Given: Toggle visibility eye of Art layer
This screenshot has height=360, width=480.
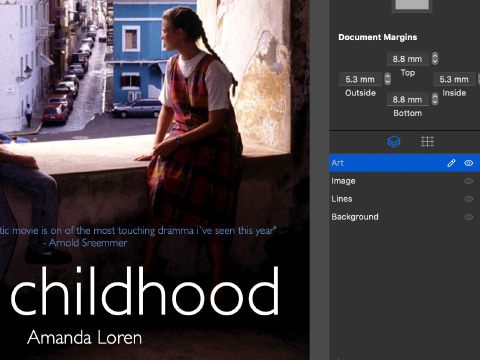Looking at the screenshot, I should click(469, 163).
